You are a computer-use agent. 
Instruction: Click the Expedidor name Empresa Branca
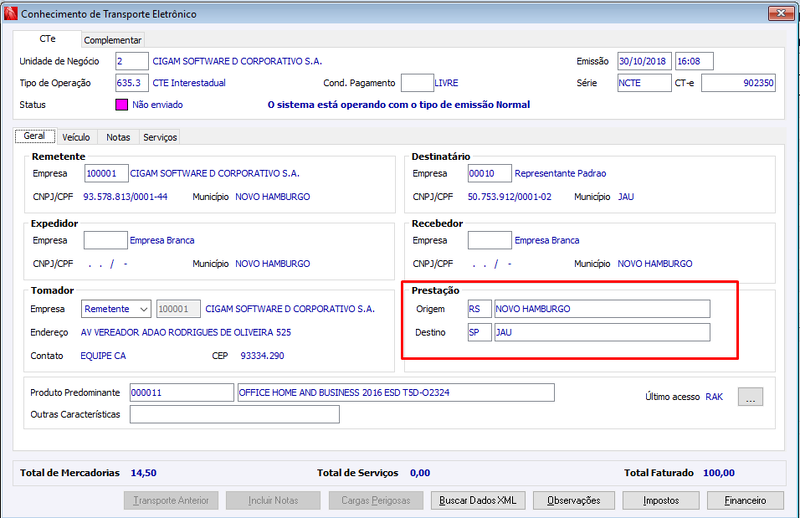tap(162, 240)
